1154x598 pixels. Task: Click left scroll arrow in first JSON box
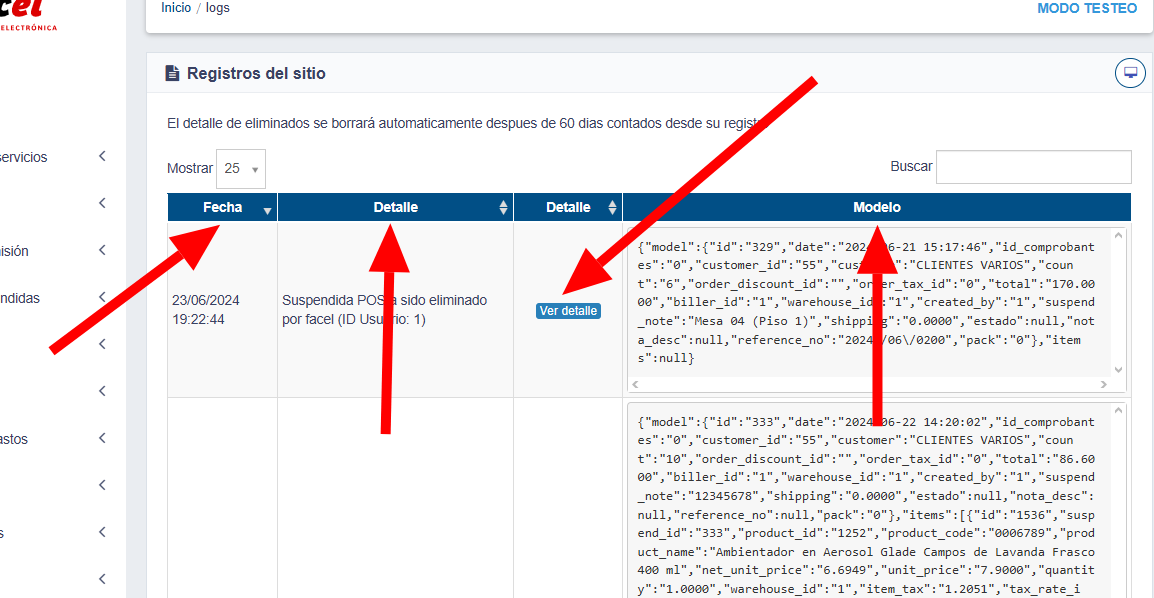[636, 384]
